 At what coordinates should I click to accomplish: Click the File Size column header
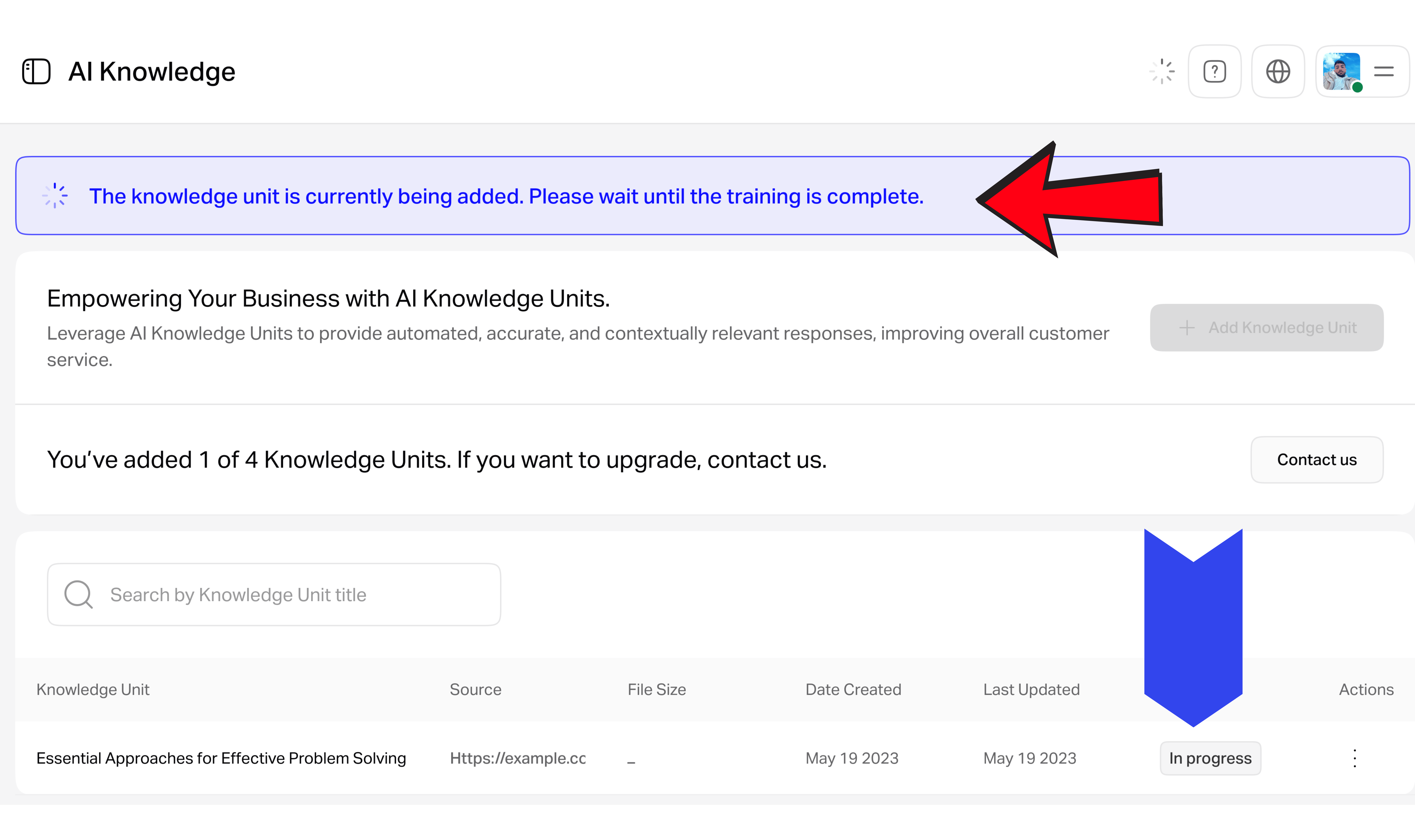(657, 689)
